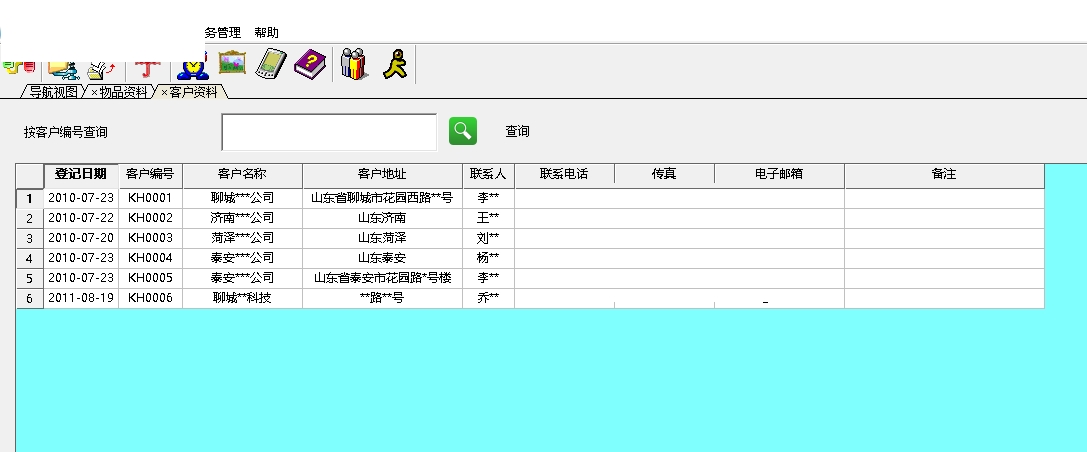Select row header number 6

click(30, 299)
